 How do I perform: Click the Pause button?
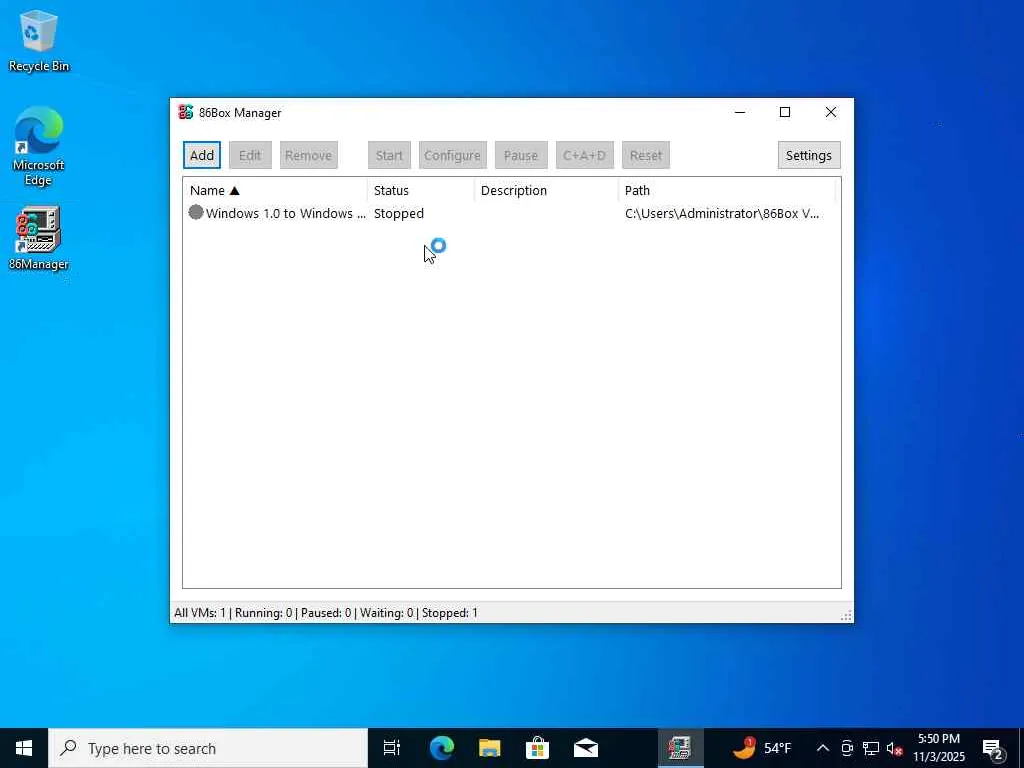pos(521,155)
